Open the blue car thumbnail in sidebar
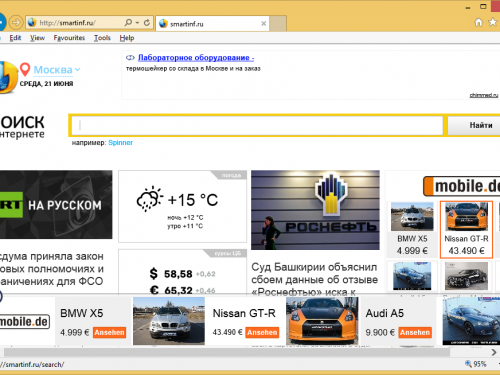Viewport: 500px width, 375px height. (412, 276)
